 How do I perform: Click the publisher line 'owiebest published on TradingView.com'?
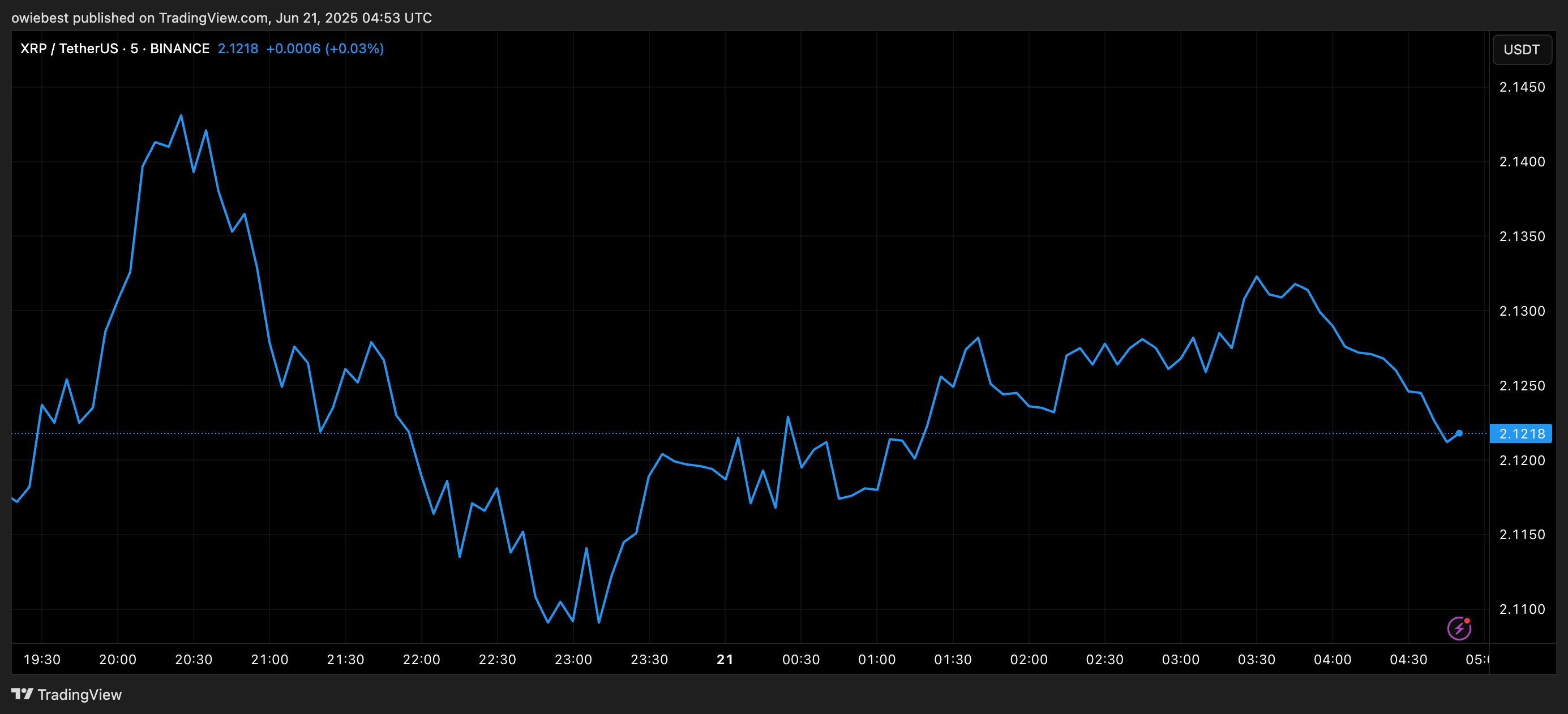click(x=140, y=18)
